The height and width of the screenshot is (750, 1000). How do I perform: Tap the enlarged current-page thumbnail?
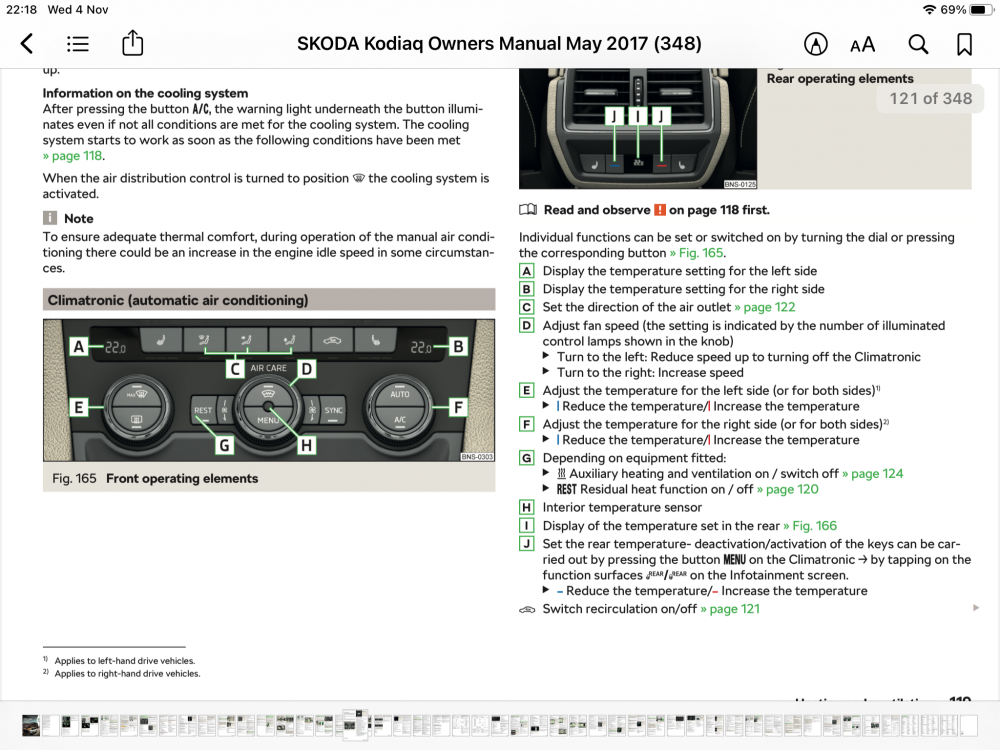click(x=356, y=725)
